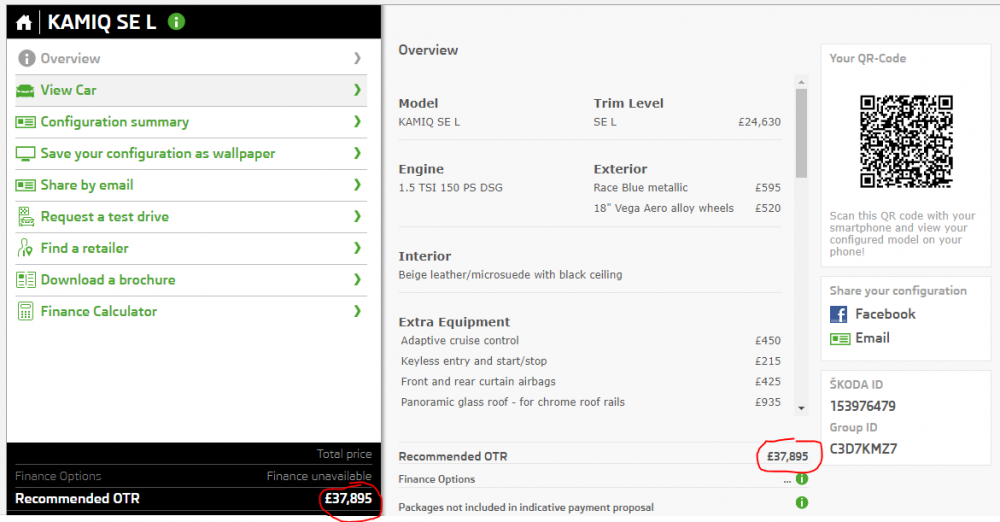Open Finance Options info icon
1000x522 pixels.
pos(802,479)
